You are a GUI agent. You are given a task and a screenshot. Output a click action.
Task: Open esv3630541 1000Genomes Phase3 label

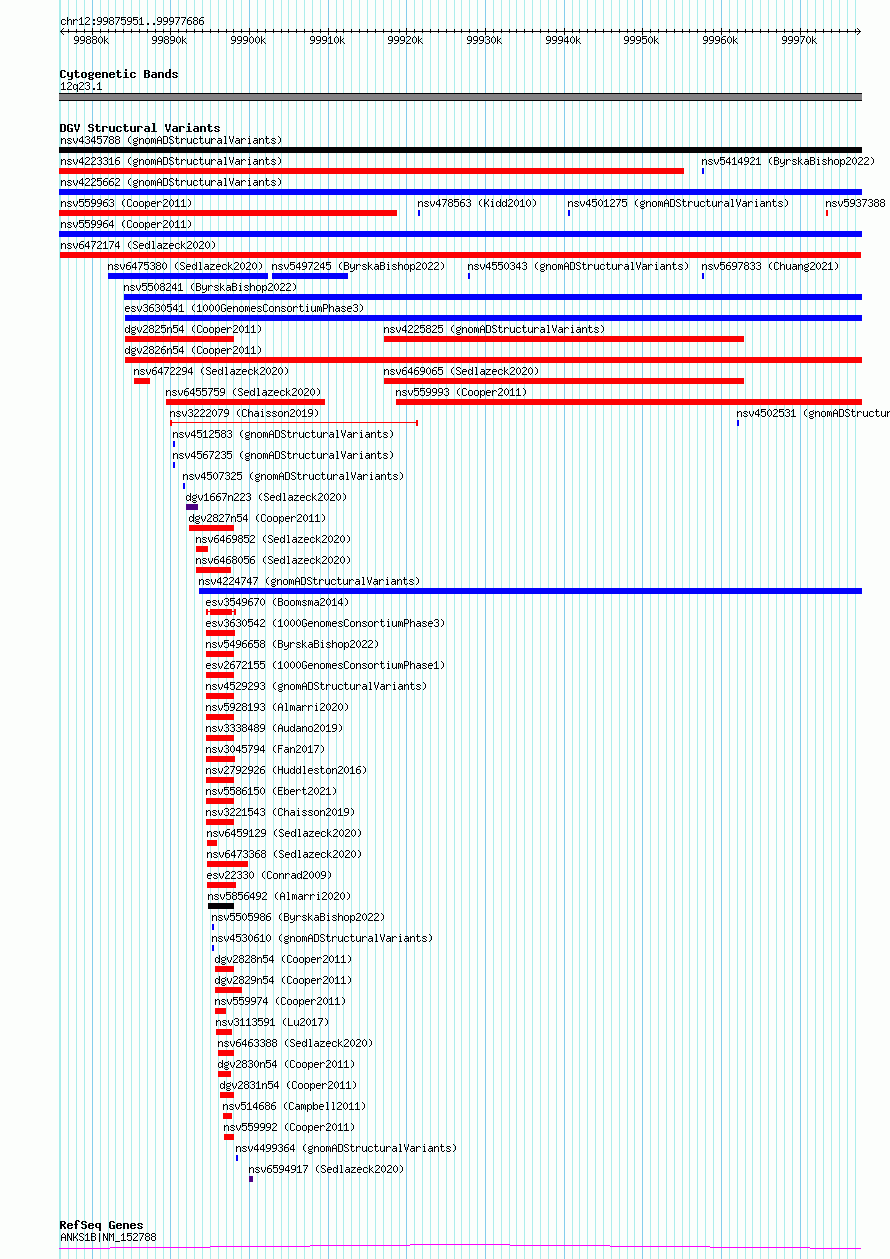[244, 308]
